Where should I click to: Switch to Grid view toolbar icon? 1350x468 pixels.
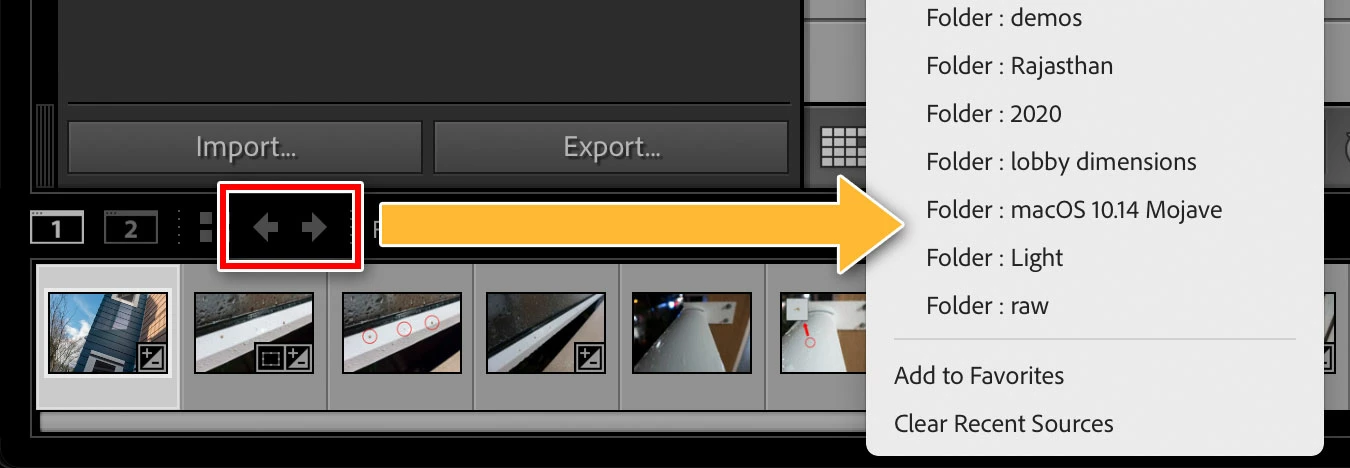[x=842, y=148]
